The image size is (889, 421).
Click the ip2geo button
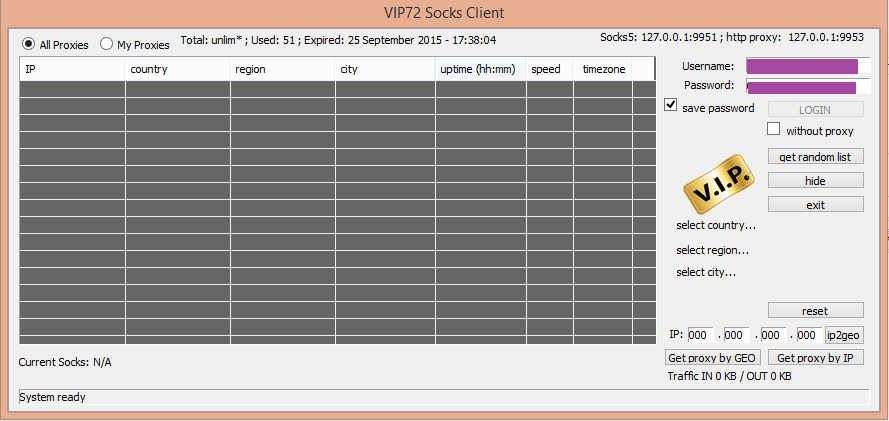844,335
